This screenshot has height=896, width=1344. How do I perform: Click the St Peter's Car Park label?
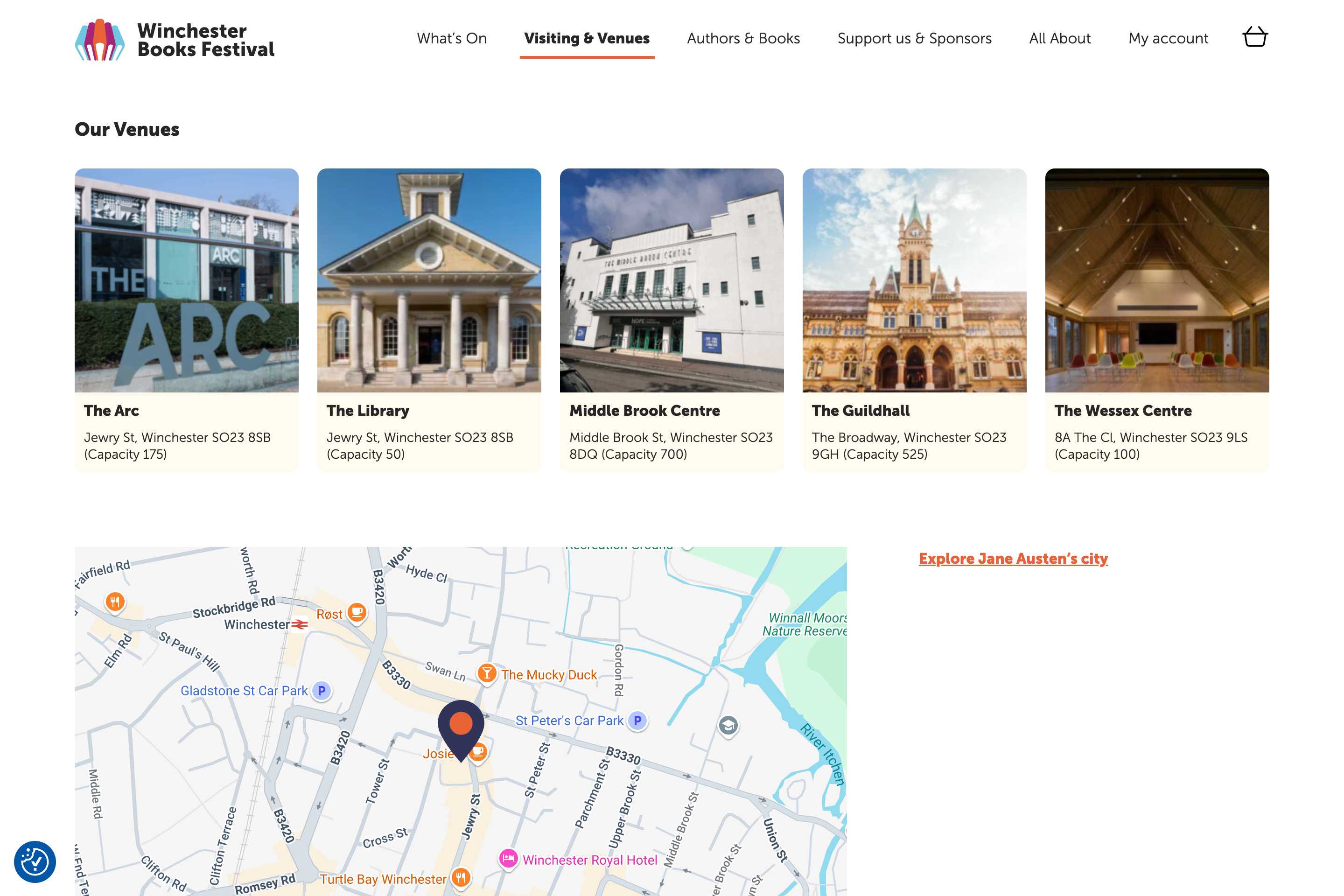coord(569,720)
